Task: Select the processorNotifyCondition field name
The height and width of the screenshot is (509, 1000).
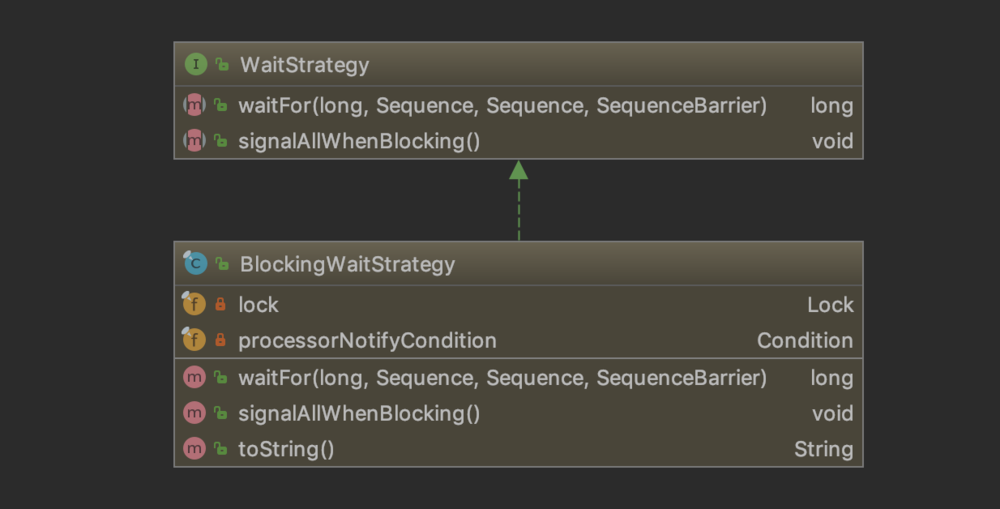Action: click(x=367, y=341)
